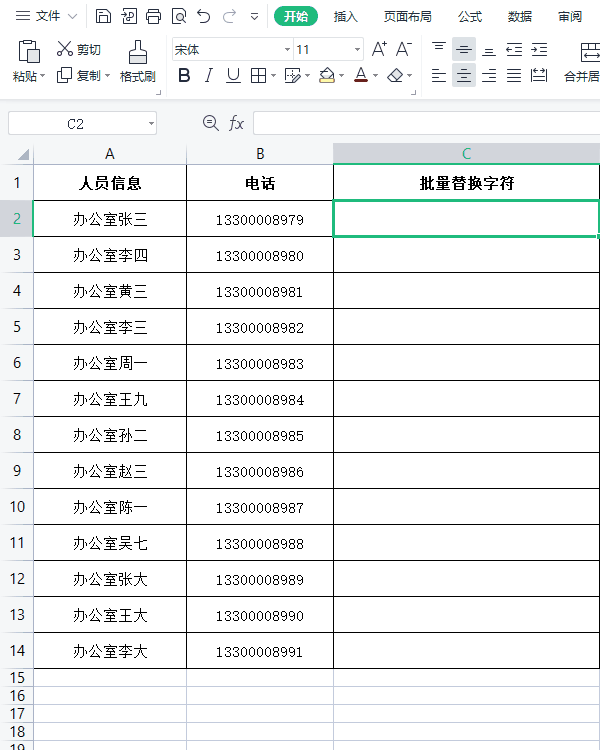Click 剪切 cut button
The width and height of the screenshot is (600, 750).
(x=78, y=49)
